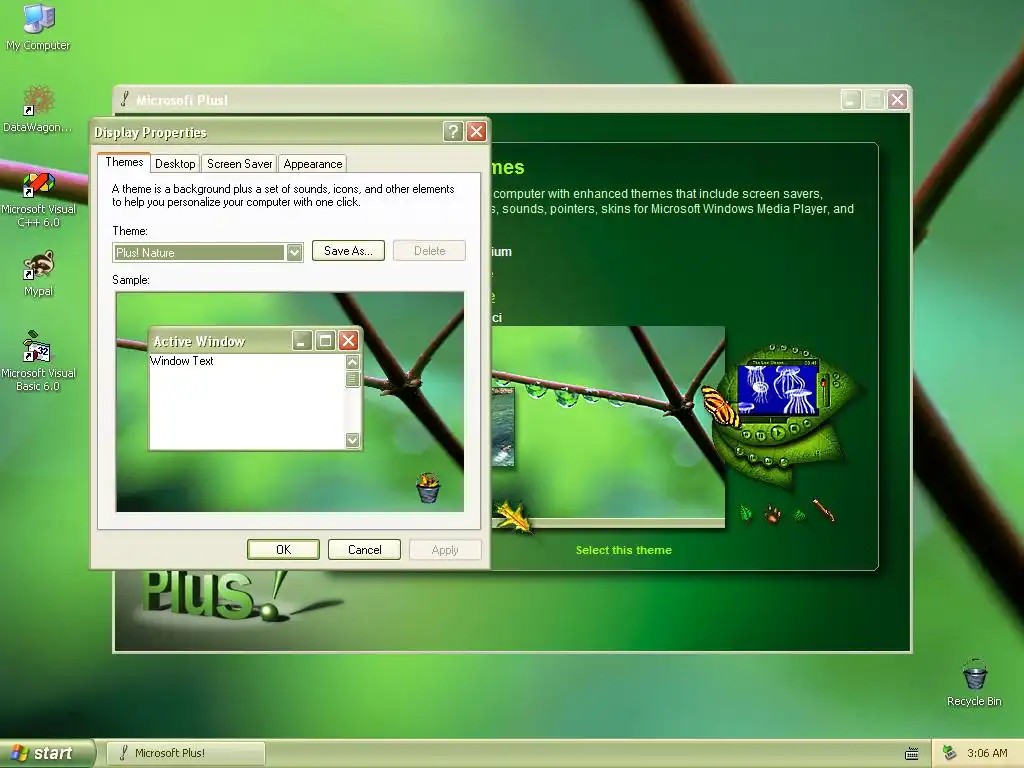Close the Microsoft Plus! window
The height and width of the screenshot is (768, 1024).
pyautogui.click(x=897, y=100)
